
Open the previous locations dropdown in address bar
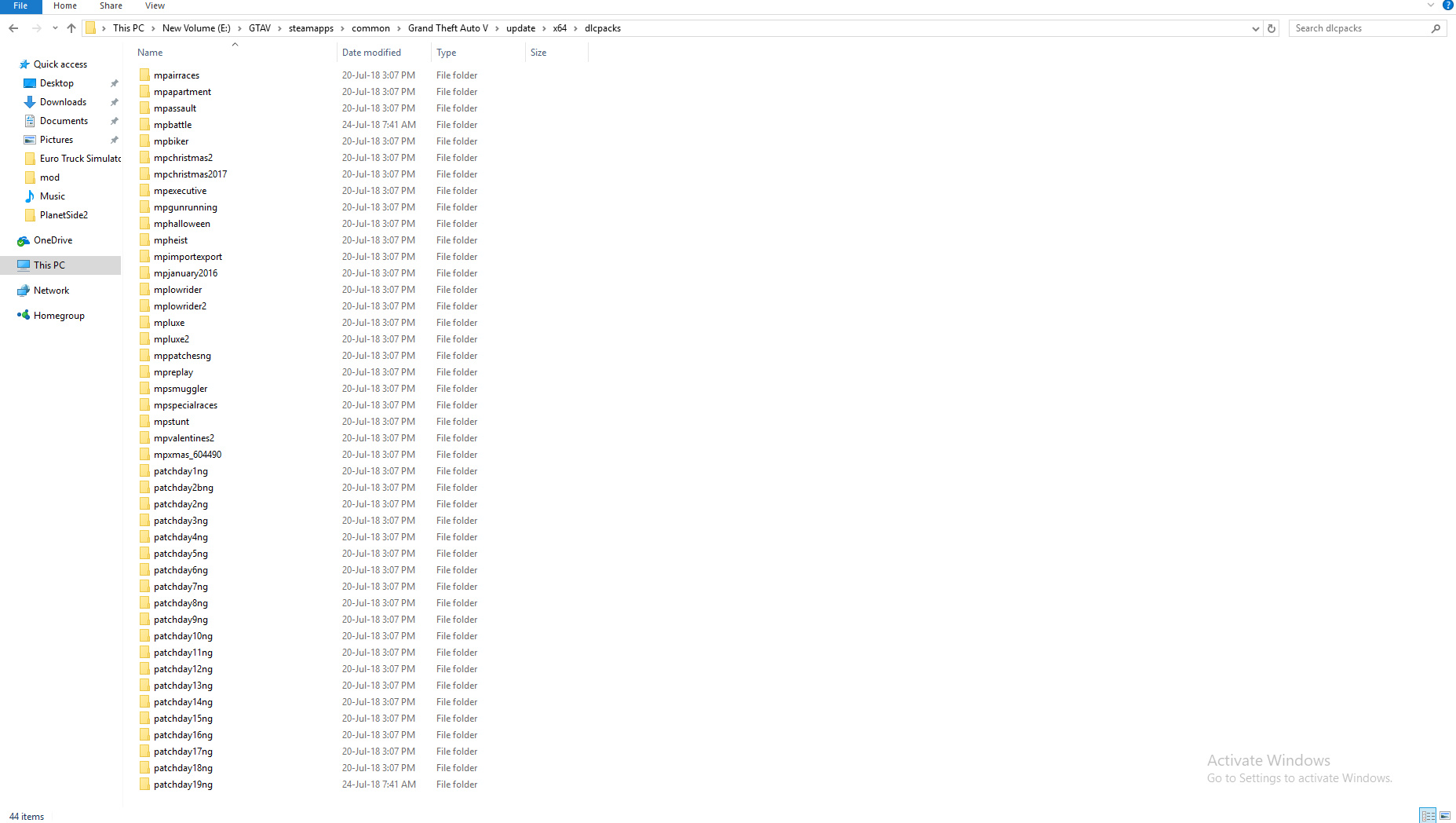click(1254, 27)
